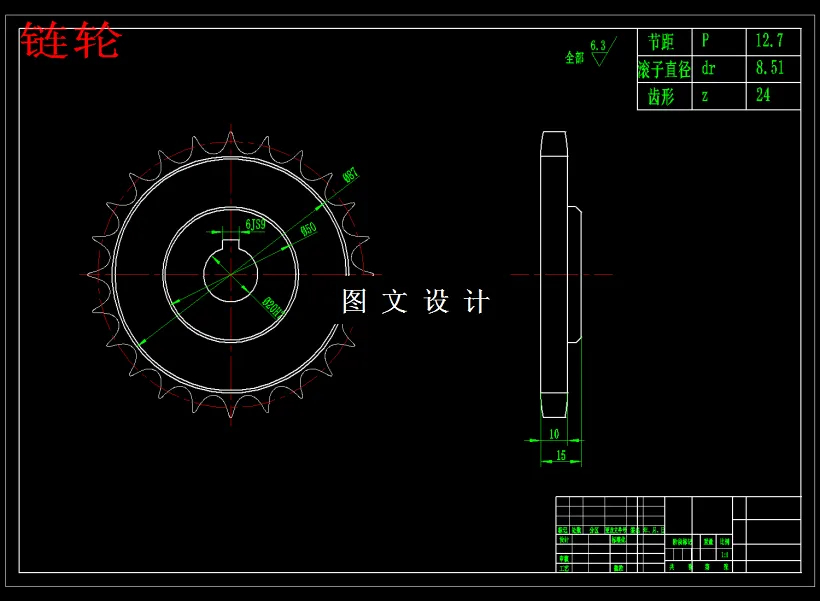Select the 6JS9 keyway width dimension

(x=255, y=224)
